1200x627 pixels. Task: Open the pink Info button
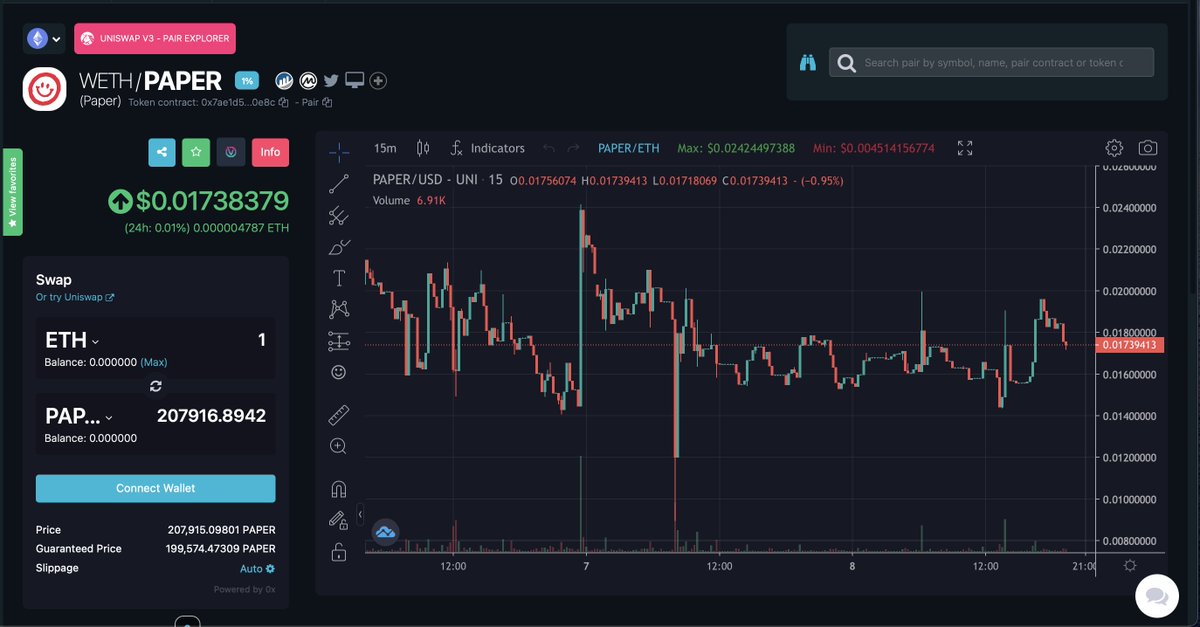pos(270,152)
